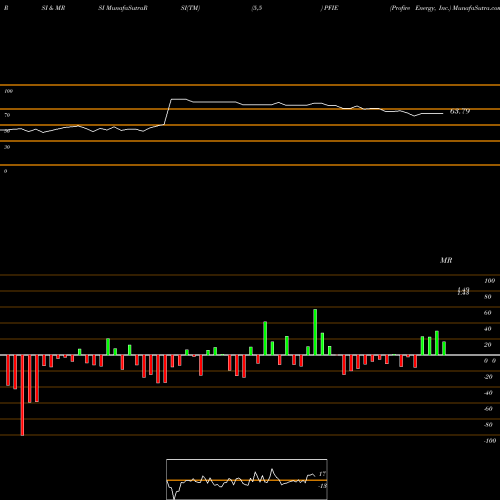Click the positive 80 axis label in MR panel
Image resolution: width=500 pixels, height=500 pixels.
(488, 297)
